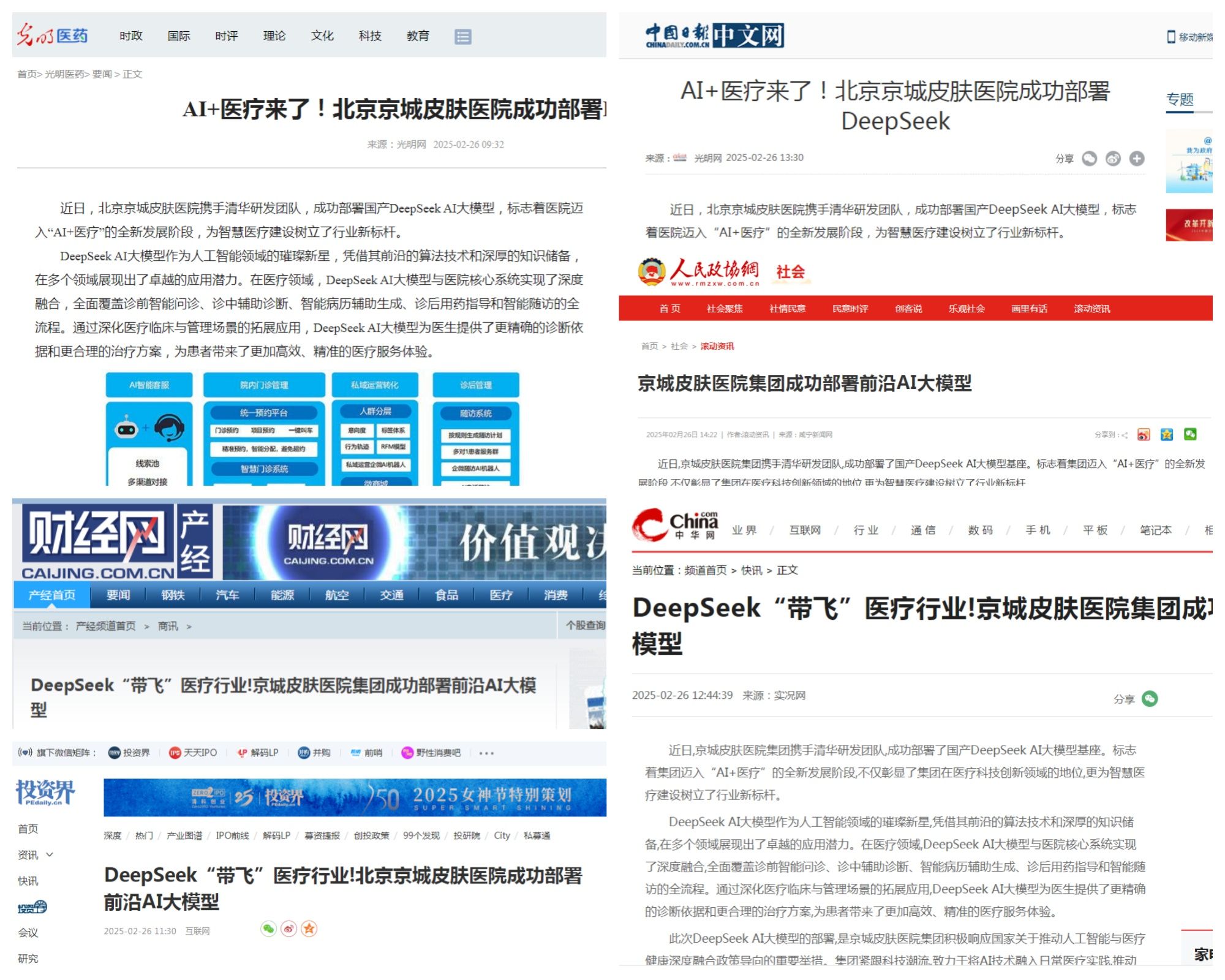Click the 2025女神节特别策划 blue banner
This screenshot has width=1225, height=980.
(355, 797)
